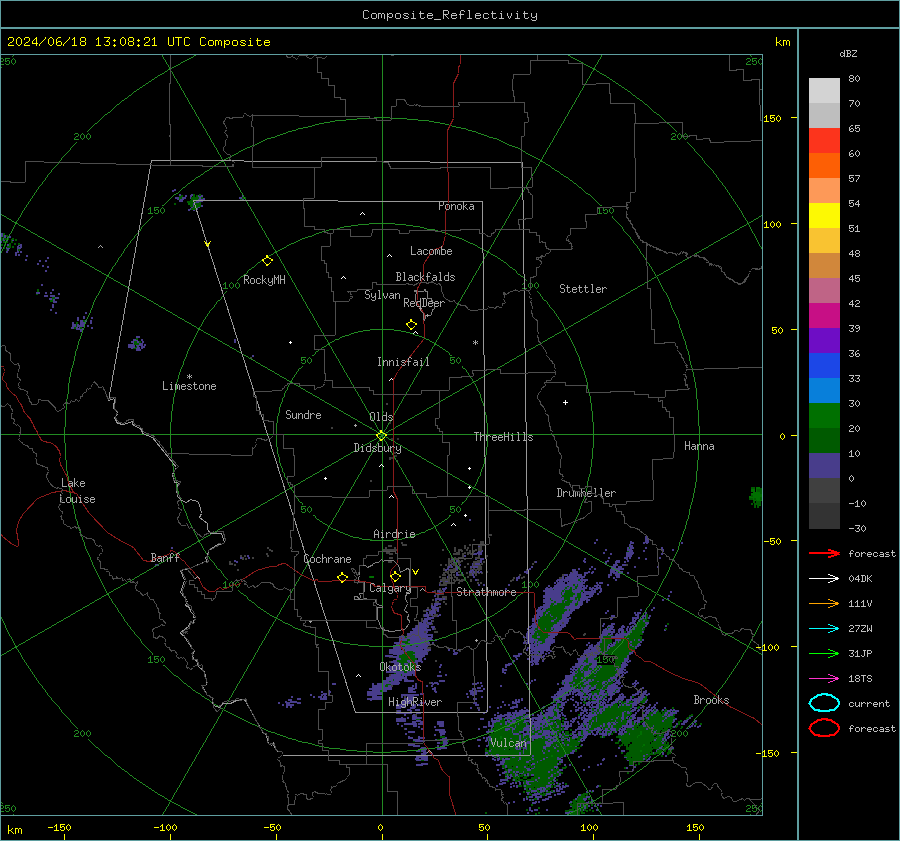
Task: Click the 36 dBZ blue color swatch
Action: click(x=824, y=366)
